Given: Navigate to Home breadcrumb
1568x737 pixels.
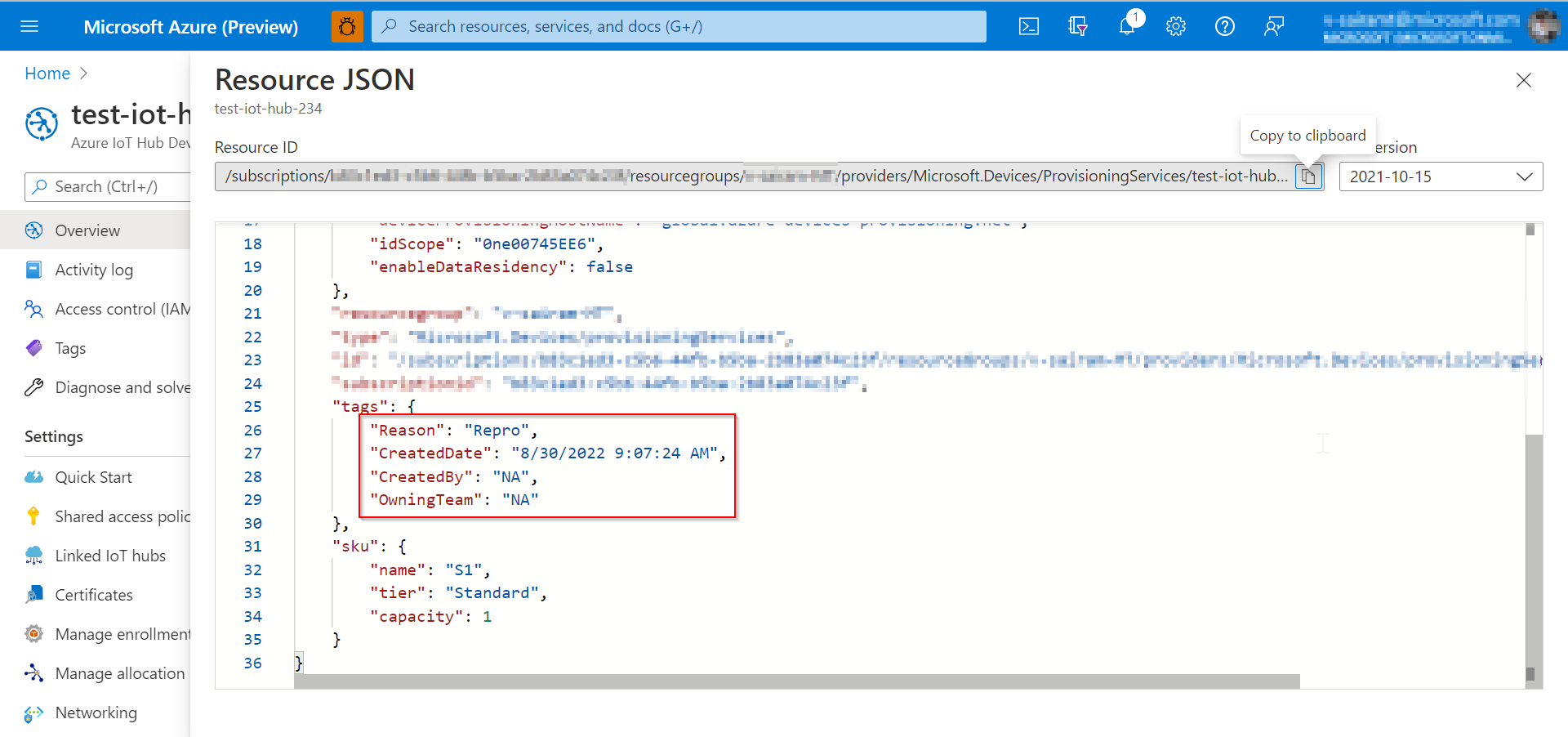Looking at the screenshot, I should coord(47,74).
